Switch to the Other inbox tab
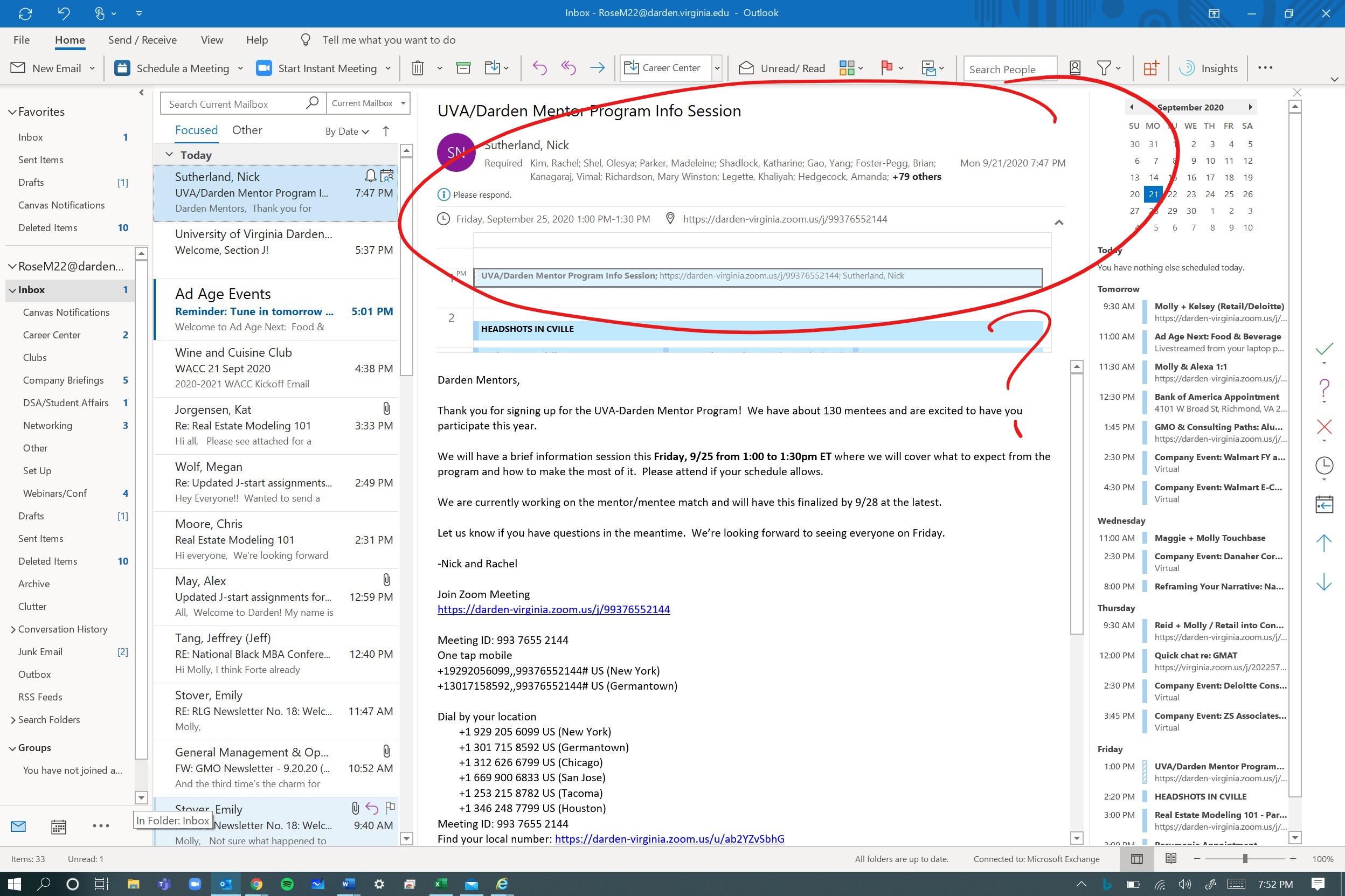Image resolution: width=1345 pixels, height=896 pixels. (x=247, y=130)
